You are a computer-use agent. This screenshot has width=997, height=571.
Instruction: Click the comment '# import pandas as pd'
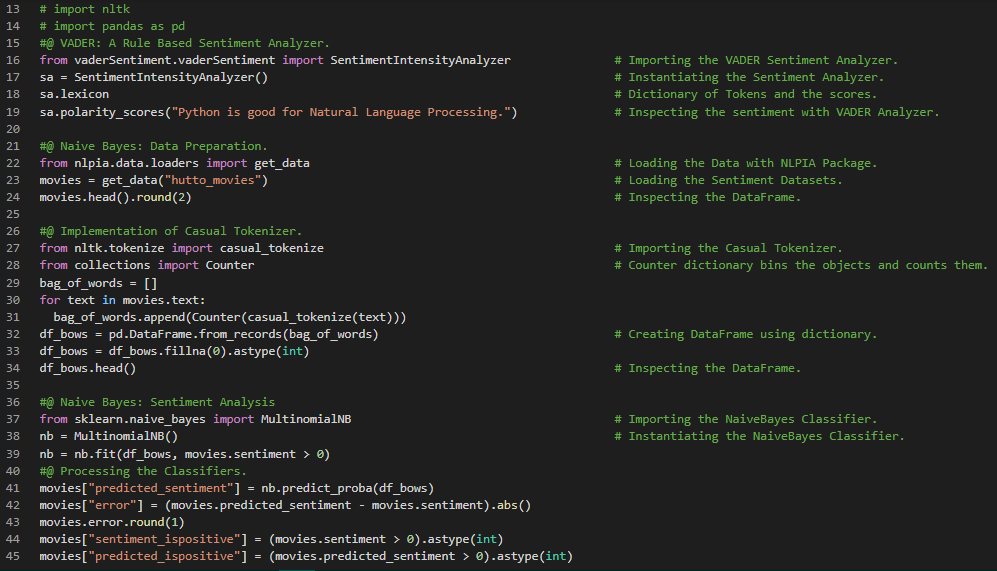coord(113,26)
